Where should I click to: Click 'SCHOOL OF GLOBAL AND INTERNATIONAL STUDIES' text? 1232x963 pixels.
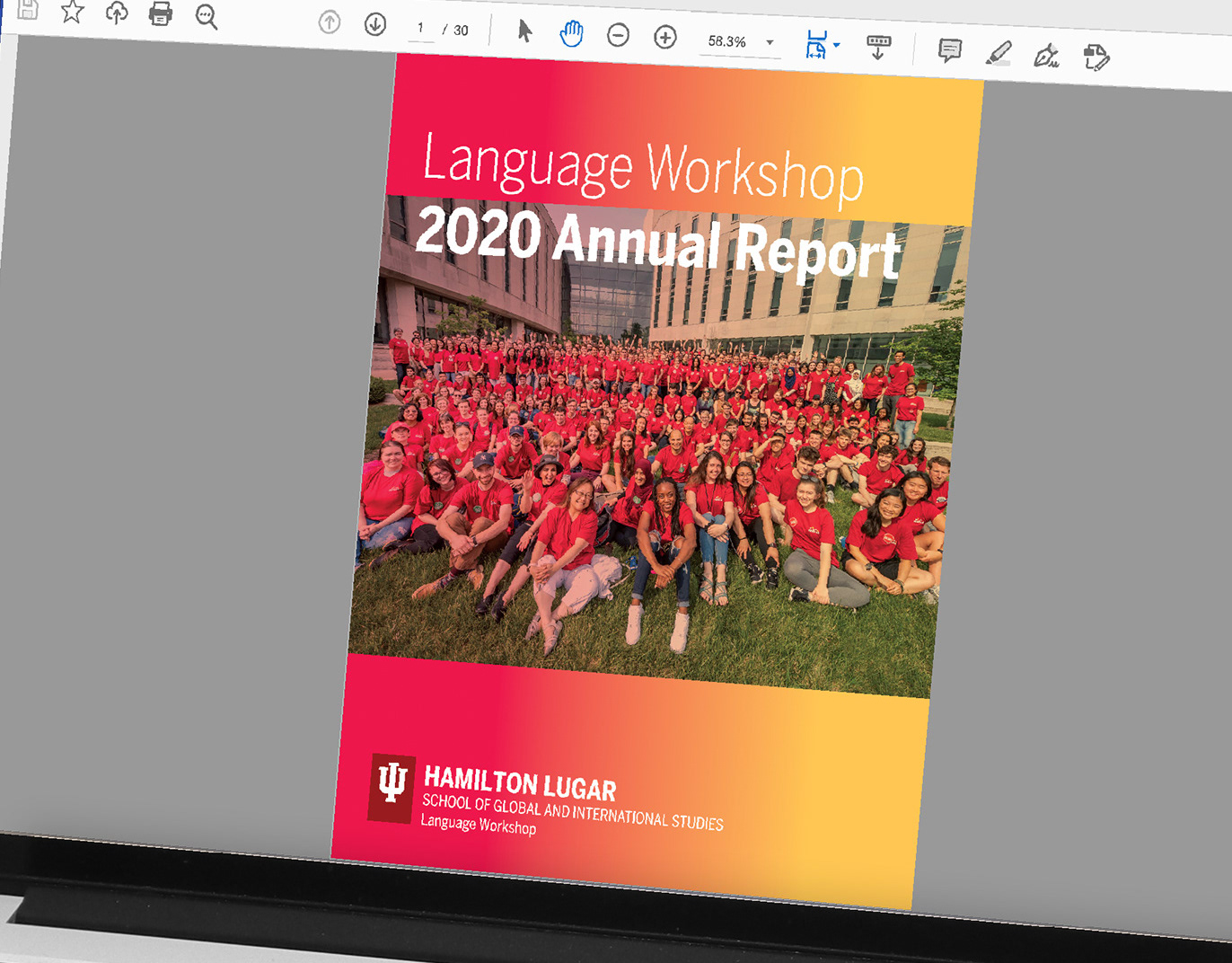(573, 811)
